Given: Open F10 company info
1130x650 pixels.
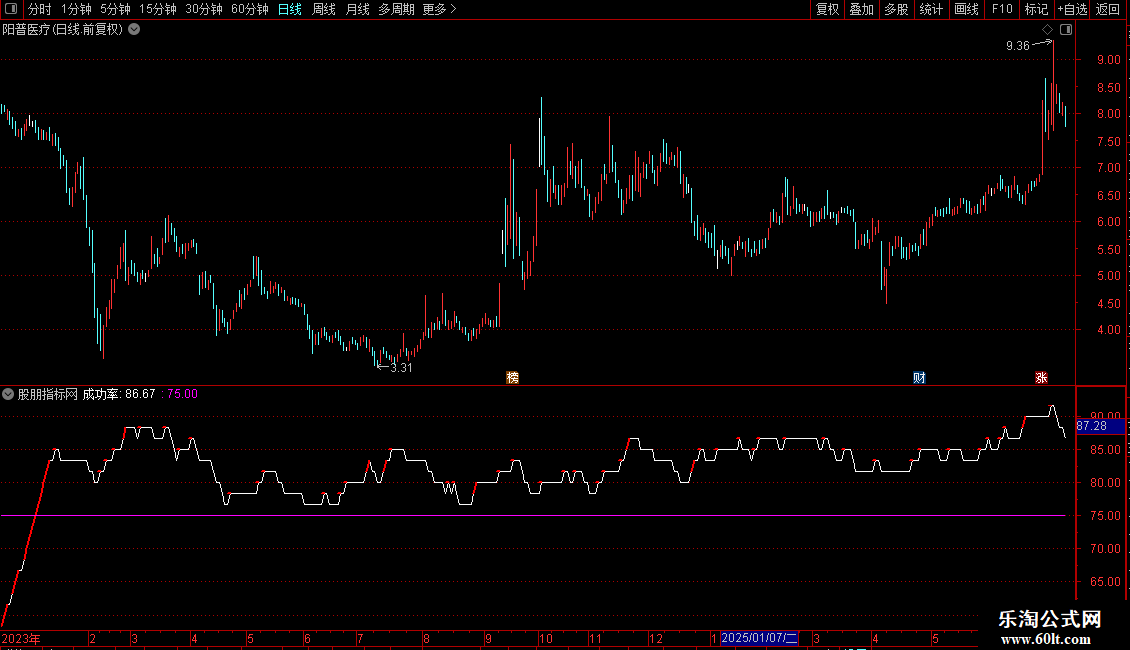Looking at the screenshot, I should tap(1002, 9).
